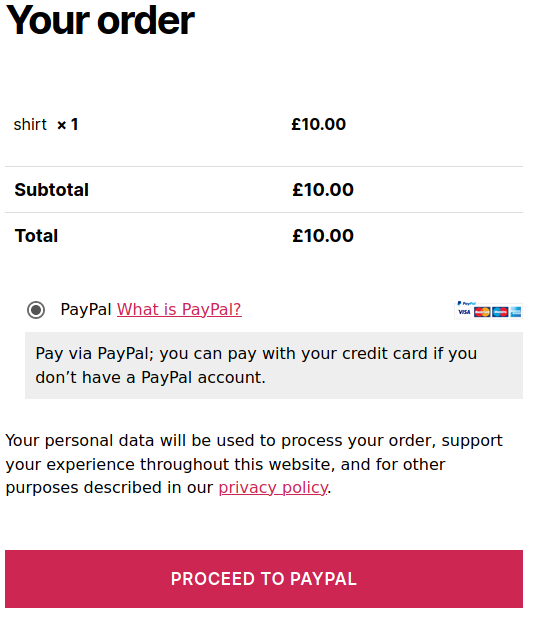542x622 pixels.
Task: Click the Subtotal label
Action: tap(52, 190)
